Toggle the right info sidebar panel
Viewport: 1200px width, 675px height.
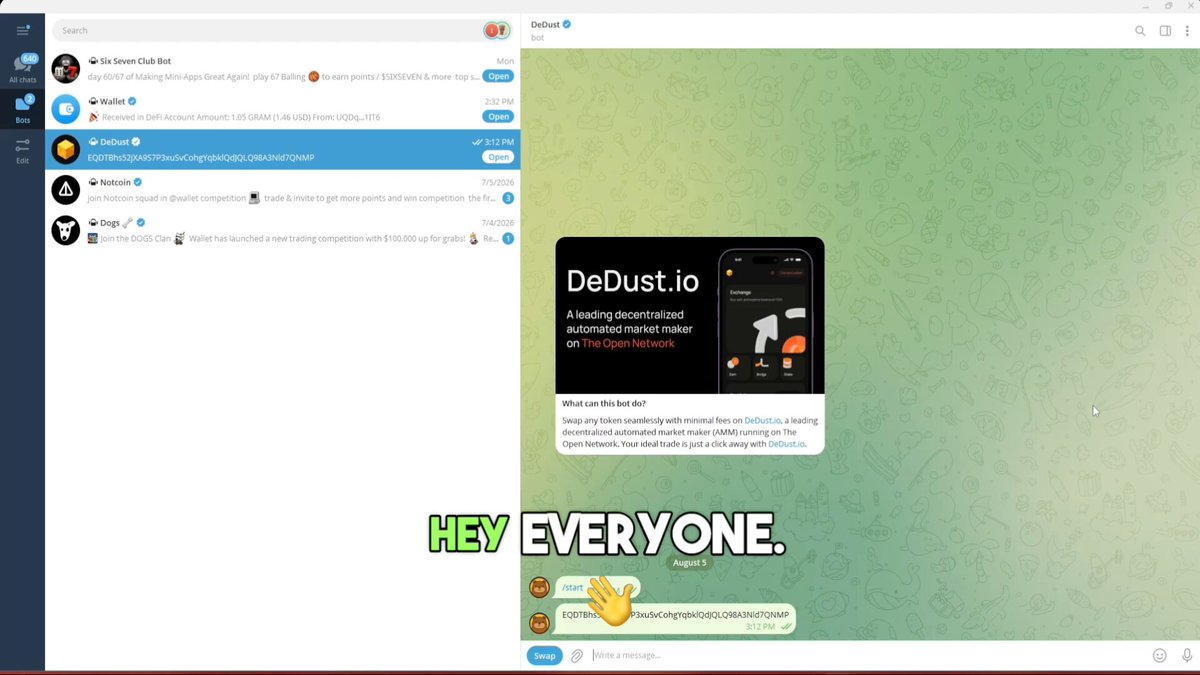pos(1165,31)
